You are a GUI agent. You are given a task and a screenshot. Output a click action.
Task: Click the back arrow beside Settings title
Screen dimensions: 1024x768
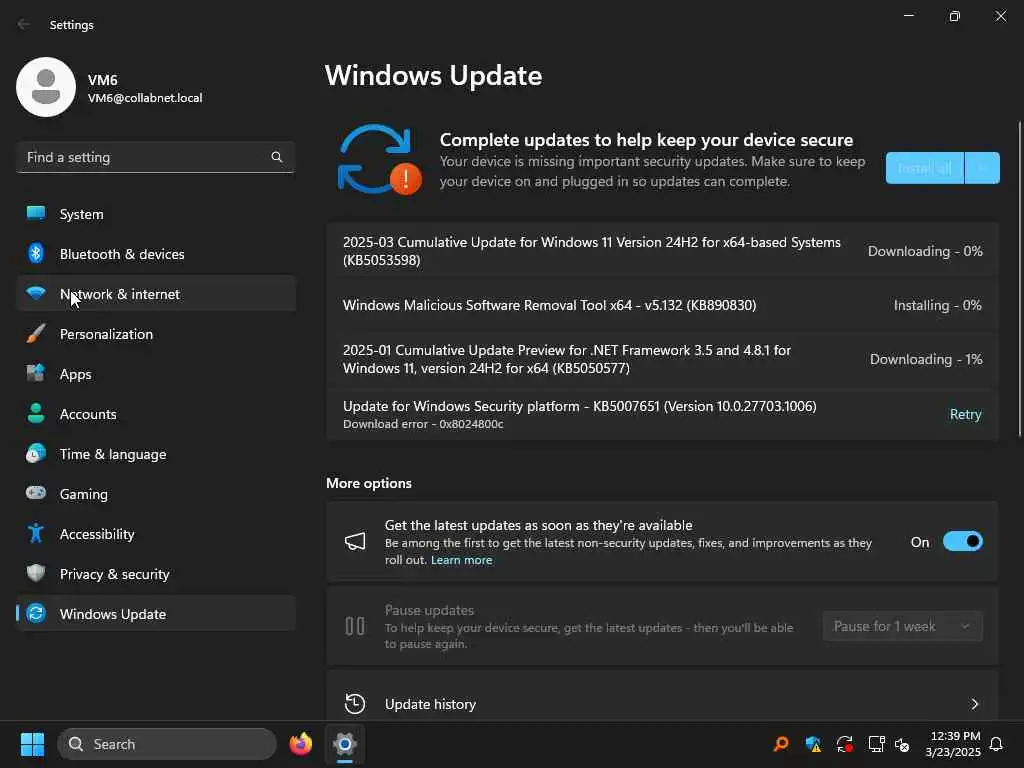24,24
